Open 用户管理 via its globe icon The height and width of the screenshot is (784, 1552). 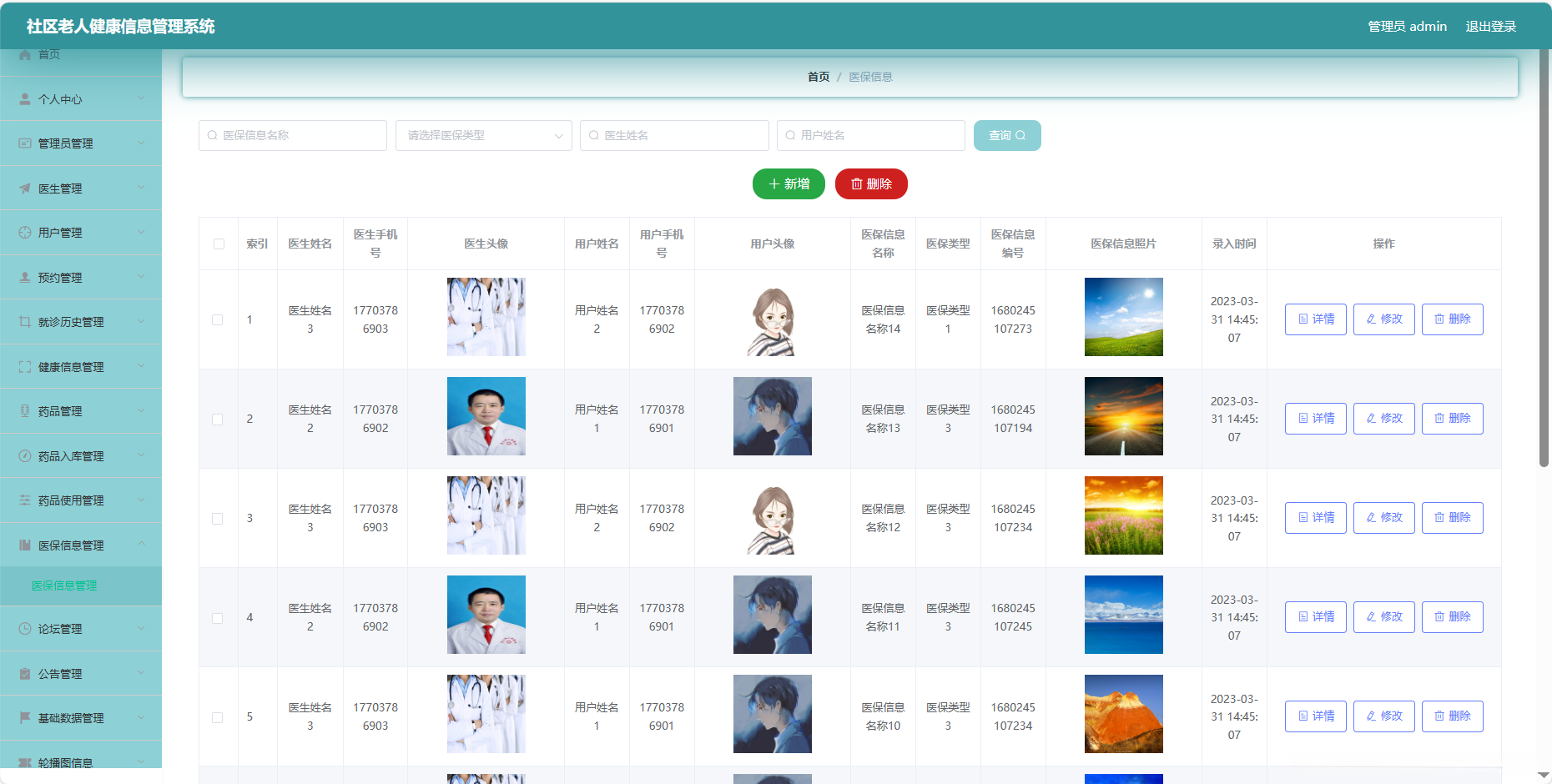(x=24, y=232)
